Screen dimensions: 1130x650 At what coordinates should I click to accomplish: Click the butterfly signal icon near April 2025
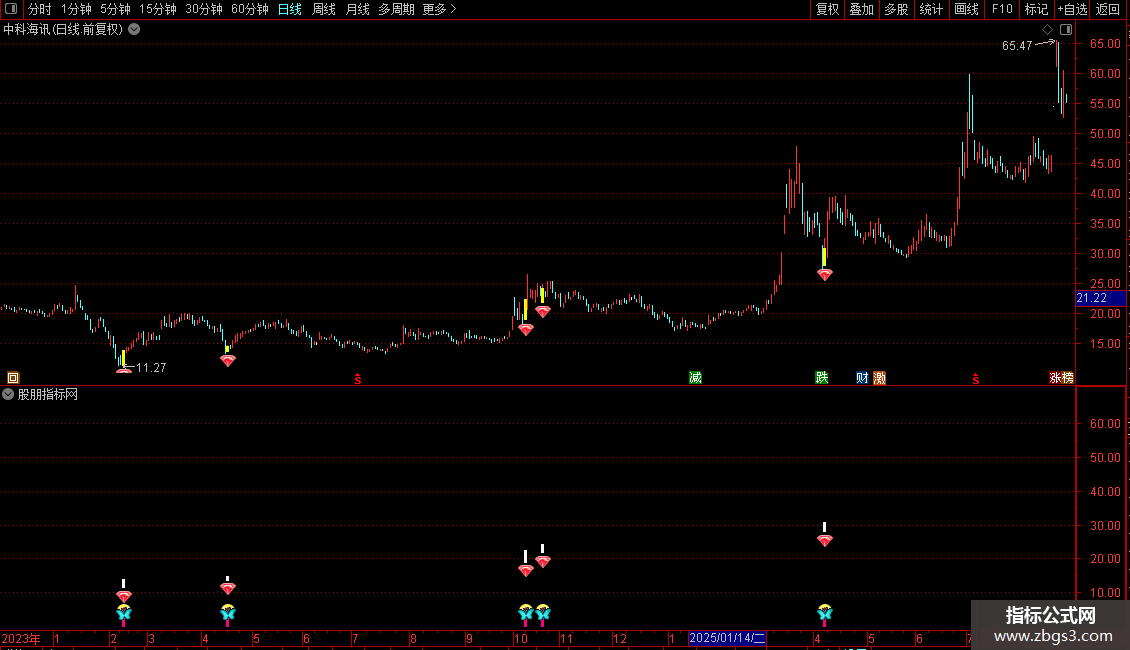[x=824, y=613]
